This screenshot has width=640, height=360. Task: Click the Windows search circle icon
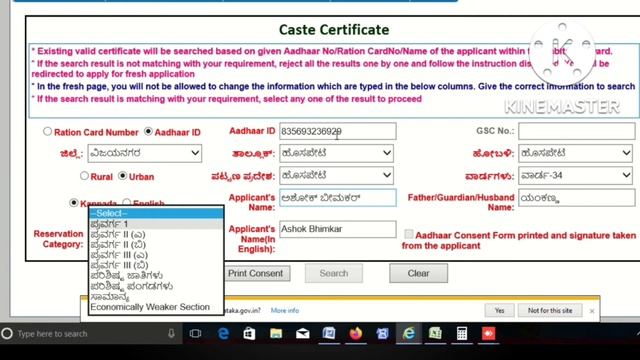[x=7, y=333]
